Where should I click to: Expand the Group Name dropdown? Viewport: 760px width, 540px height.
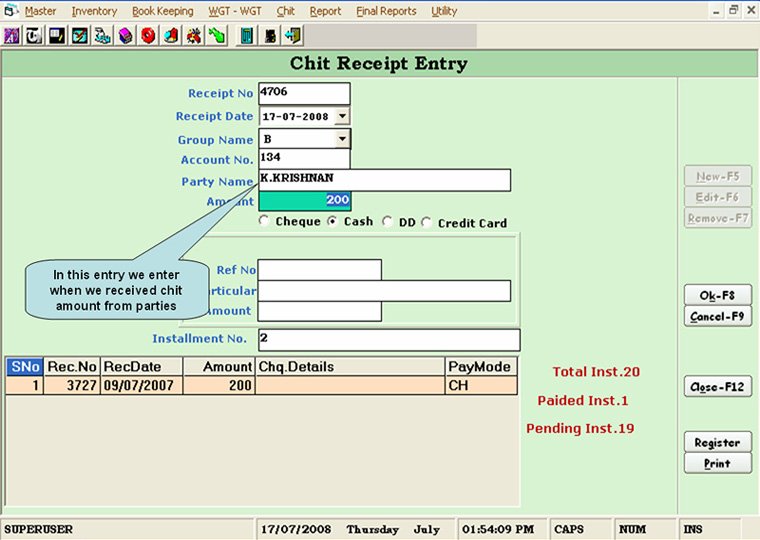click(342, 140)
